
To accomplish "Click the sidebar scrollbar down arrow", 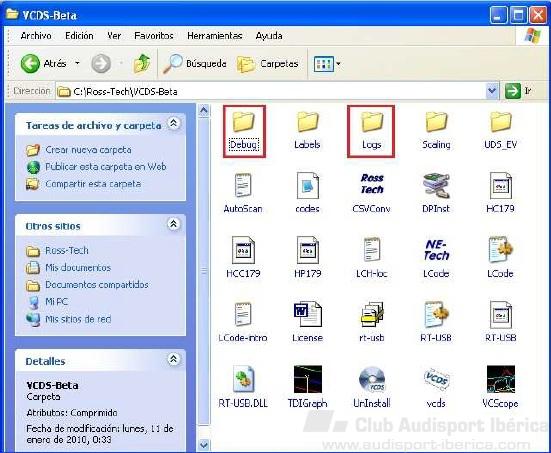I will pos(204,445).
